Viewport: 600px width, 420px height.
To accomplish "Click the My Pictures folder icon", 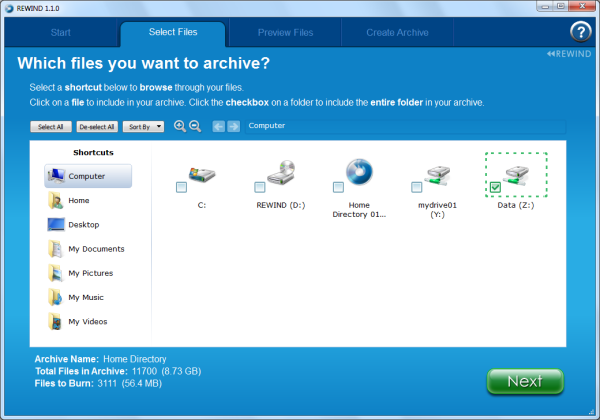I will (x=55, y=273).
